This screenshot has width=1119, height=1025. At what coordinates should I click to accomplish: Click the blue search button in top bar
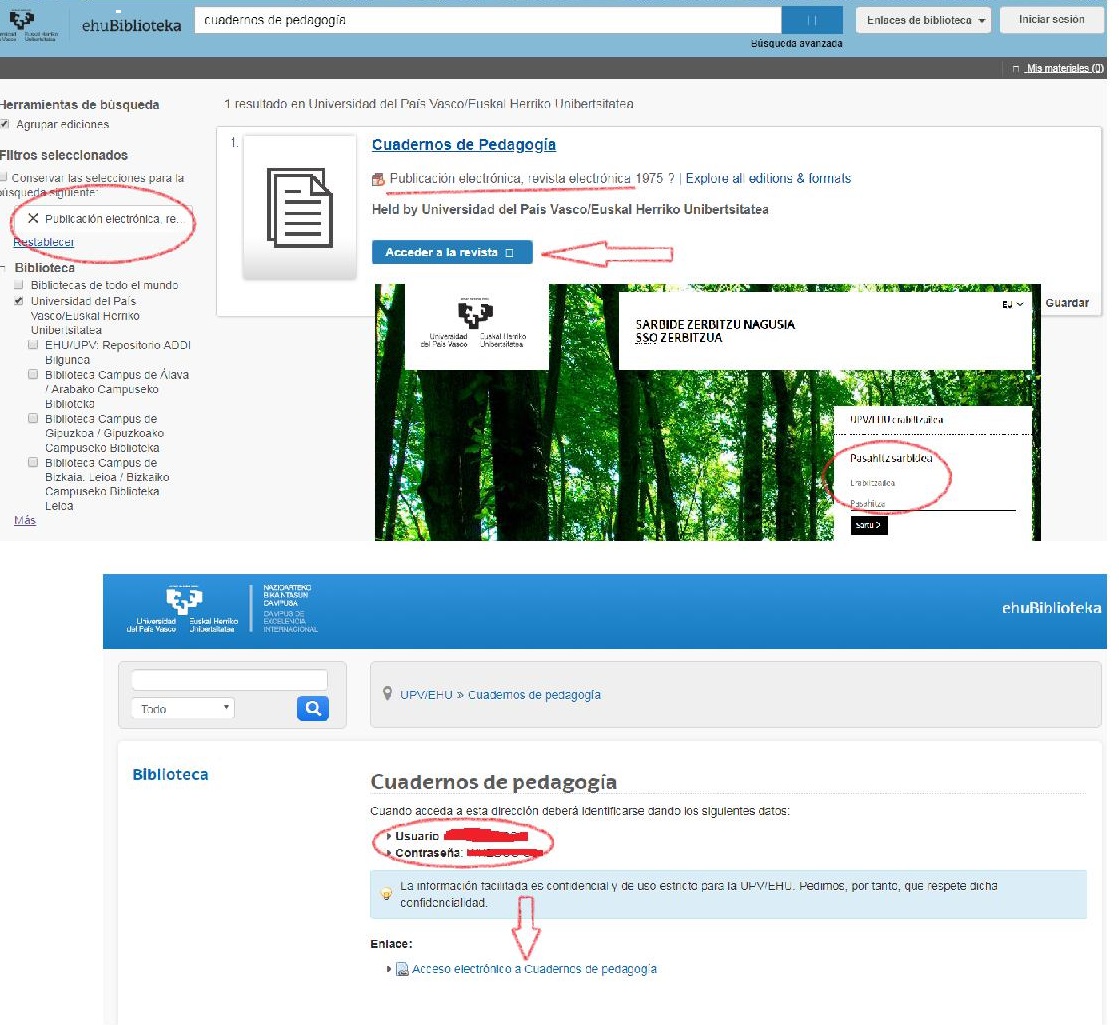(x=812, y=20)
